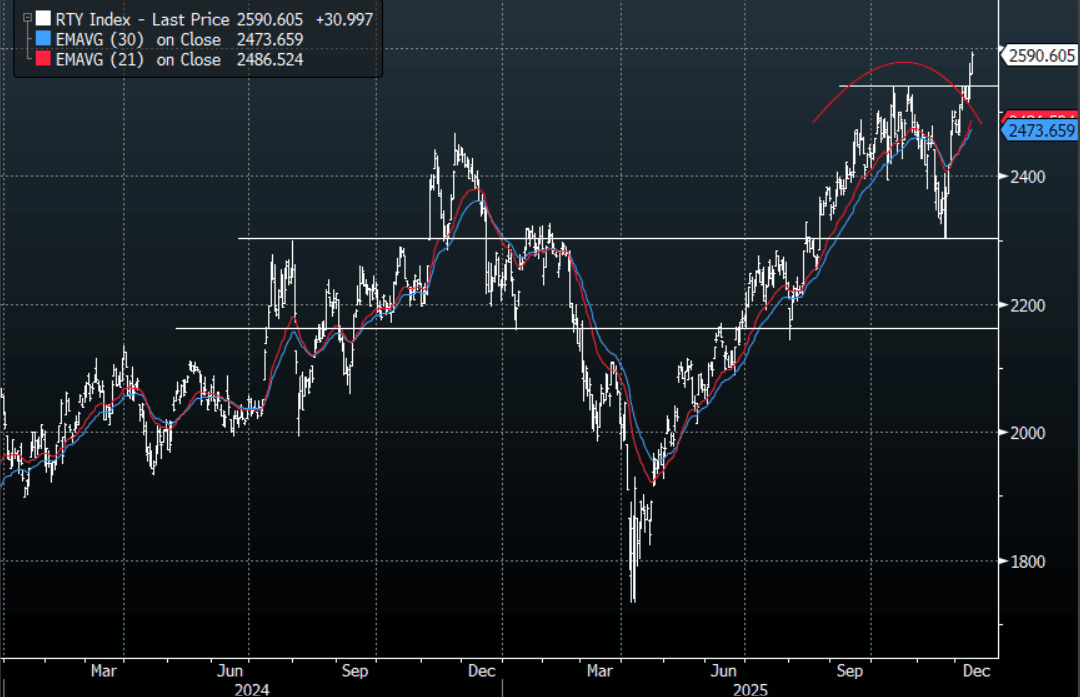This screenshot has height=697, width=1080.
Task: Click the first Mar label on time axis
Action: 104,671
